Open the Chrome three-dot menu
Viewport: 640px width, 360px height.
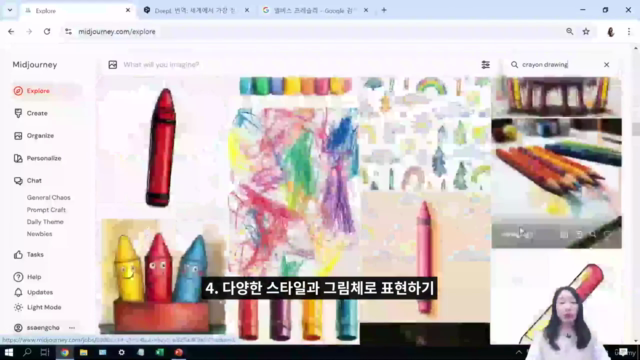coord(629,31)
